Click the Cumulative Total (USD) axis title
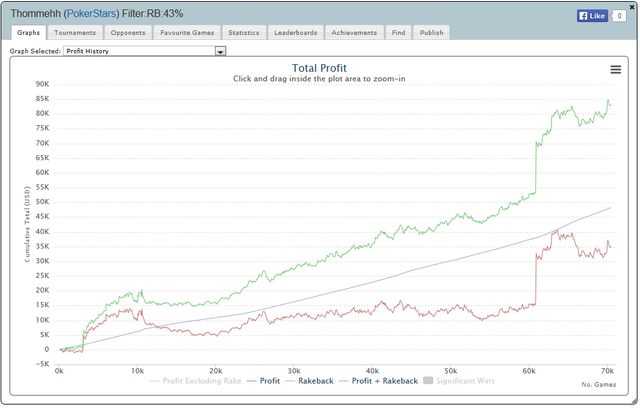The height and width of the screenshot is (412, 640). 27,224
